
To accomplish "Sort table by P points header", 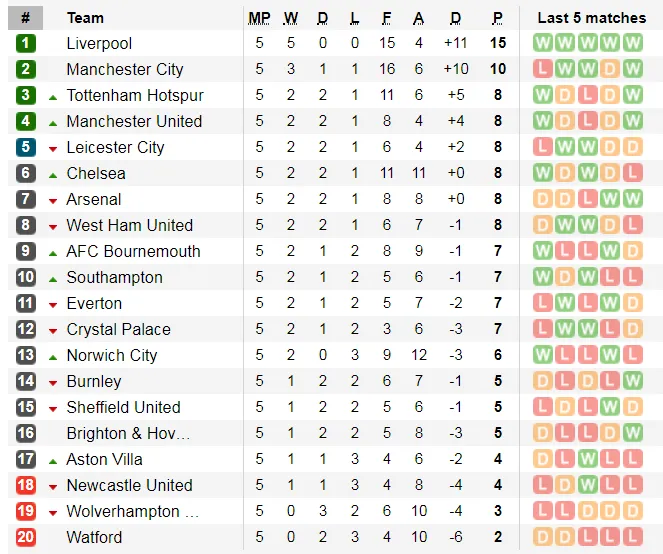I will click(497, 18).
